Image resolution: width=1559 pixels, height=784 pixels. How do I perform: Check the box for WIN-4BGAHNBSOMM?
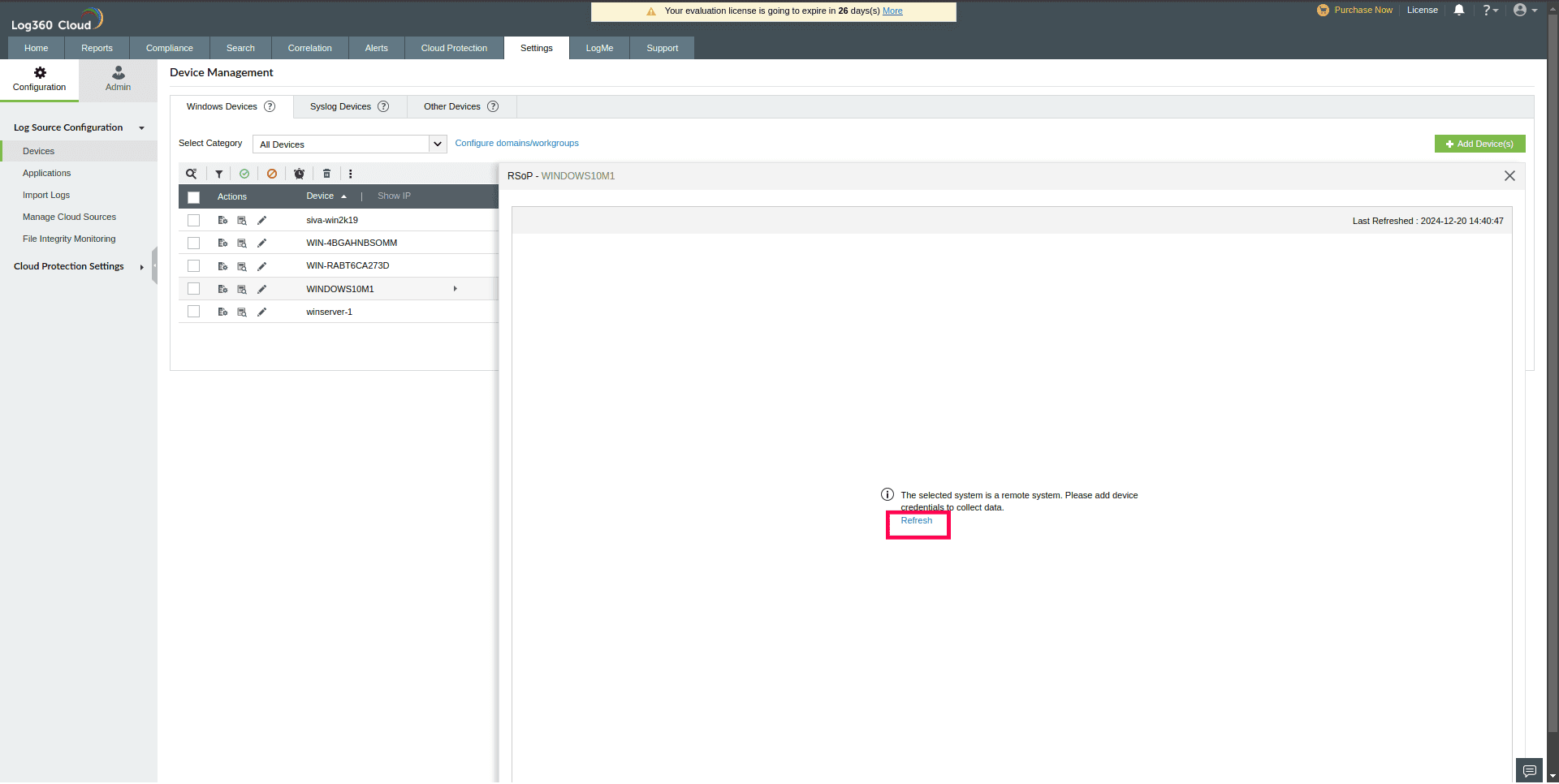pos(193,243)
